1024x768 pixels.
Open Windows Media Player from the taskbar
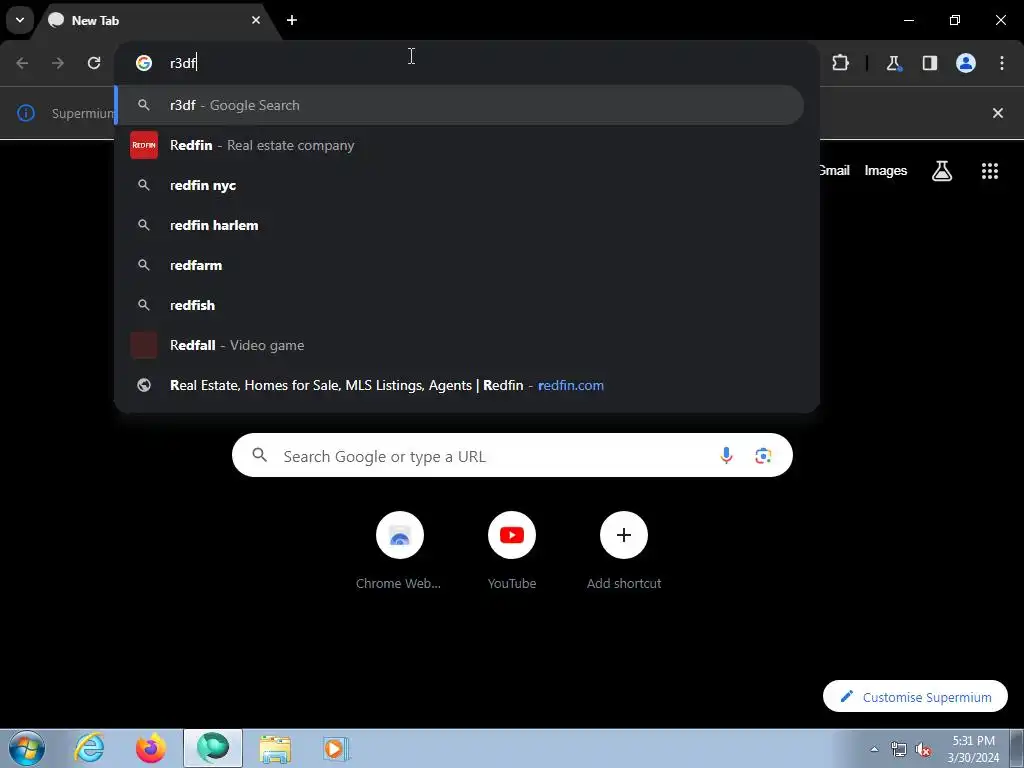[x=336, y=748]
